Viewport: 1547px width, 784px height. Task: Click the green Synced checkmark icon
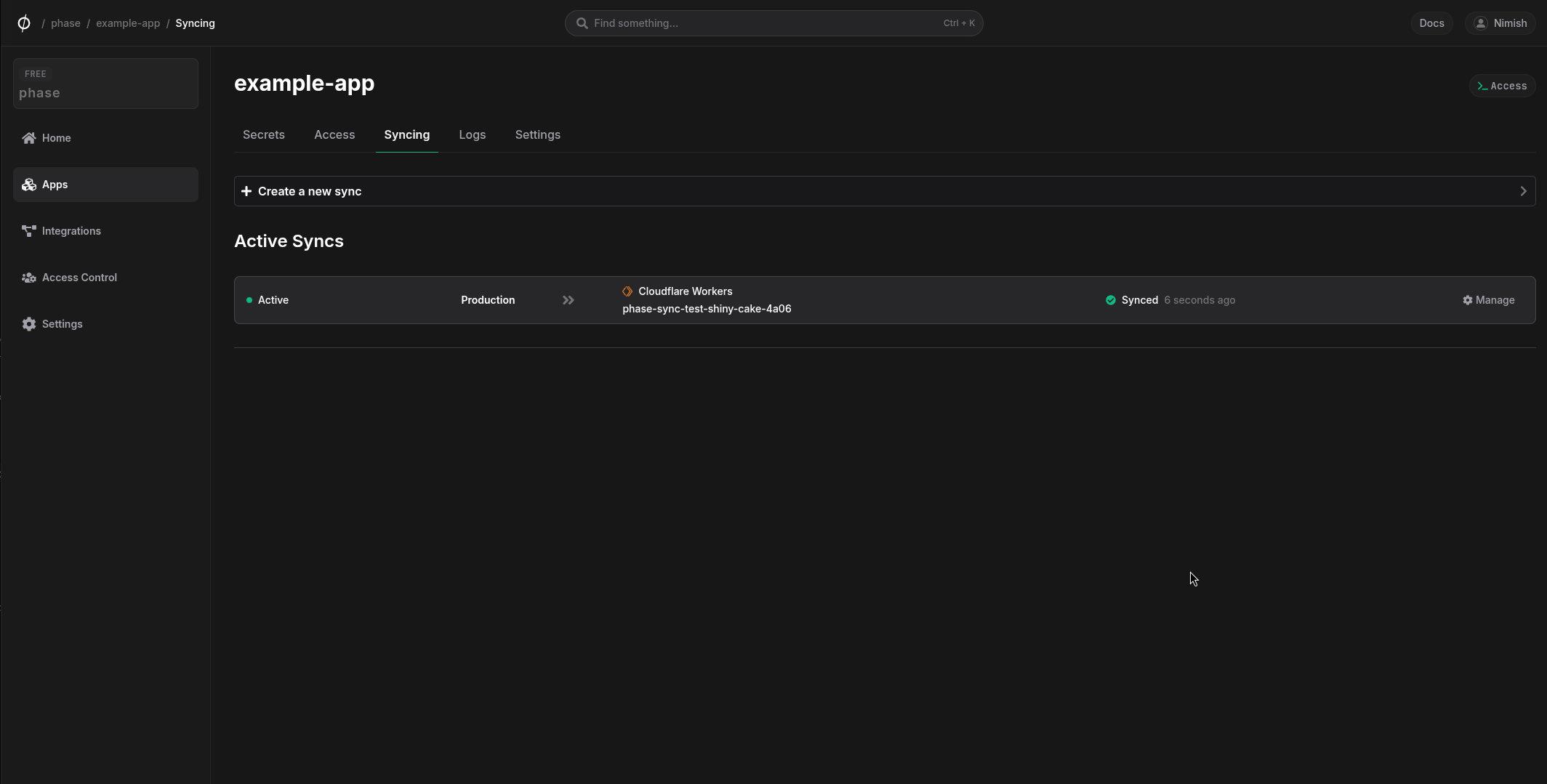click(1110, 300)
